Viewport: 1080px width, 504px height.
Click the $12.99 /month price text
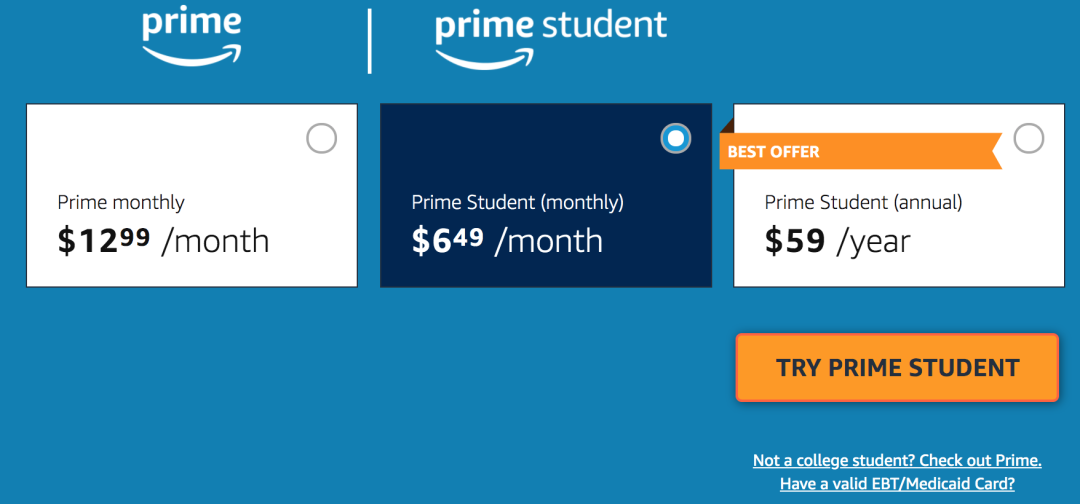click(163, 241)
